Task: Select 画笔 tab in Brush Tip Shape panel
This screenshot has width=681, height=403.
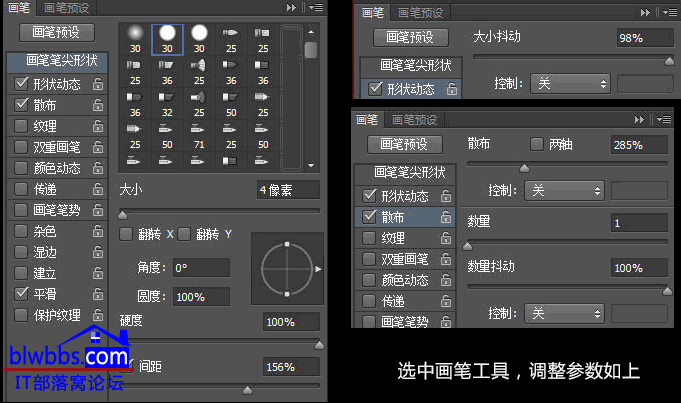Action: [19, 7]
